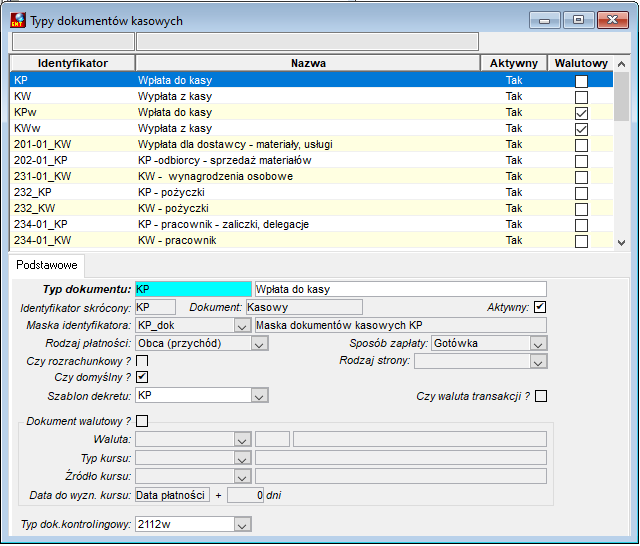Select row 234-01_KP
Image resolution: width=640 pixels, height=546 pixels.
[311, 224]
